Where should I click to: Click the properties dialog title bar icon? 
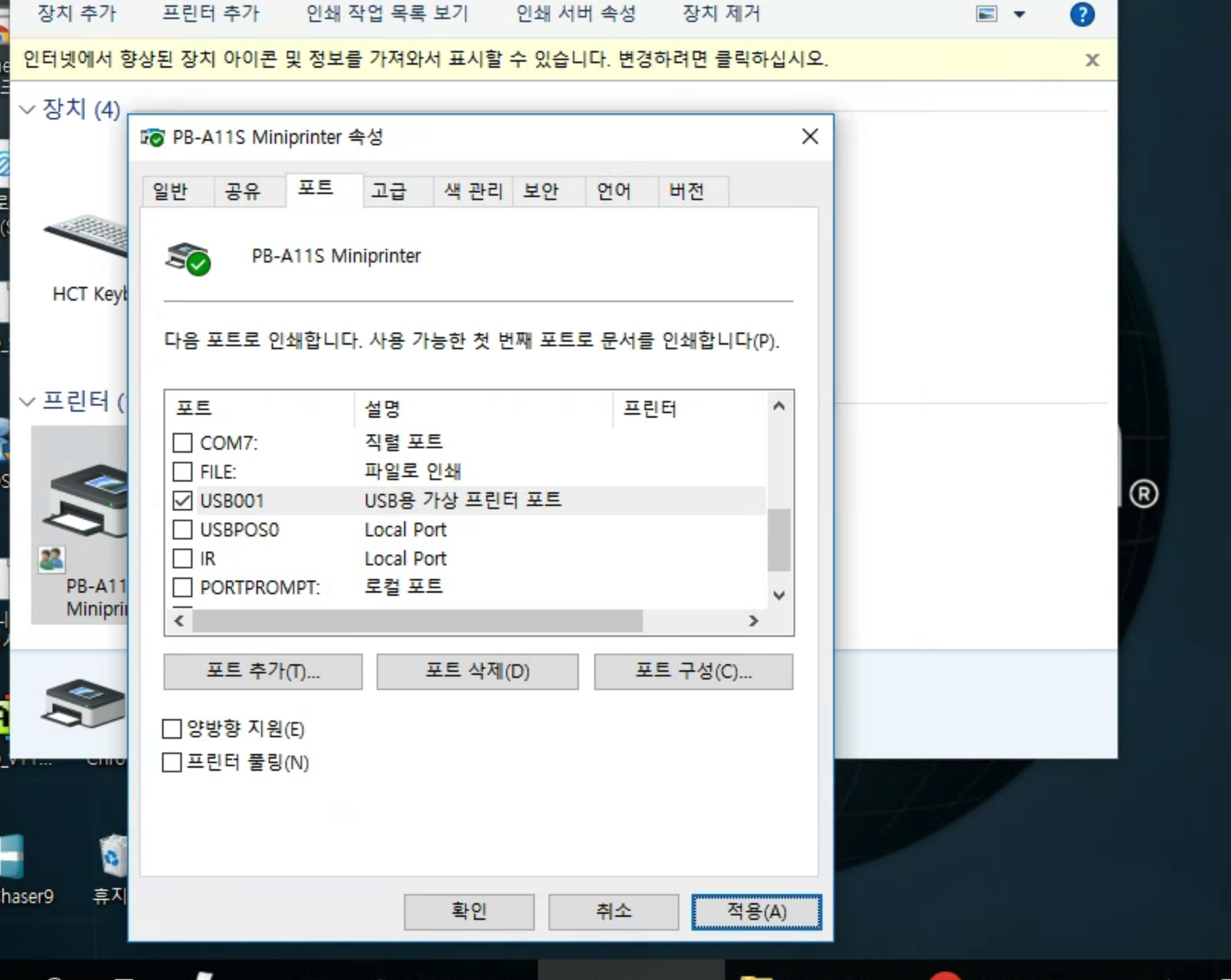pos(152,138)
